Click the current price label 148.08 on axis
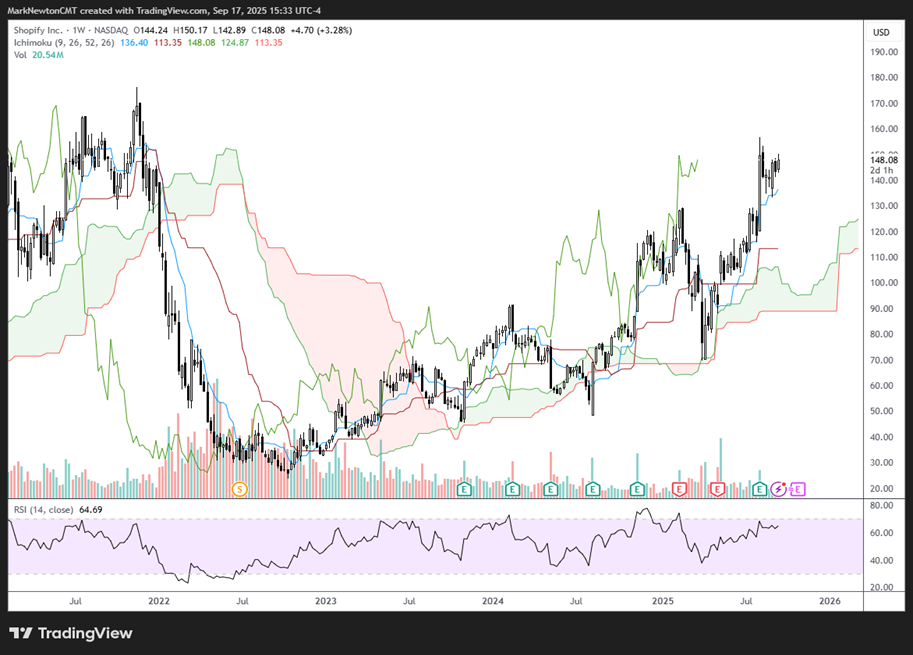Image resolution: width=913 pixels, height=655 pixels. [881, 159]
